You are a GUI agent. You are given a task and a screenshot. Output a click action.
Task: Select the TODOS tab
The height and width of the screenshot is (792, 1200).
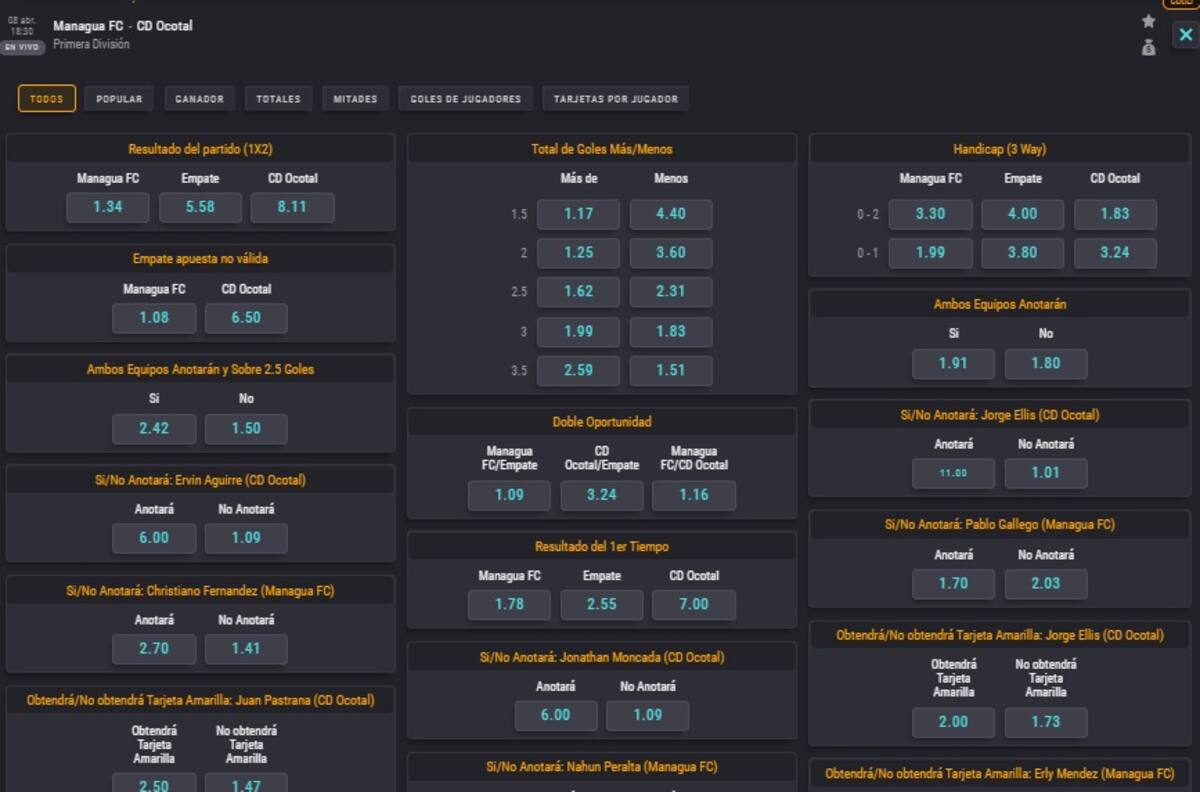[47, 99]
